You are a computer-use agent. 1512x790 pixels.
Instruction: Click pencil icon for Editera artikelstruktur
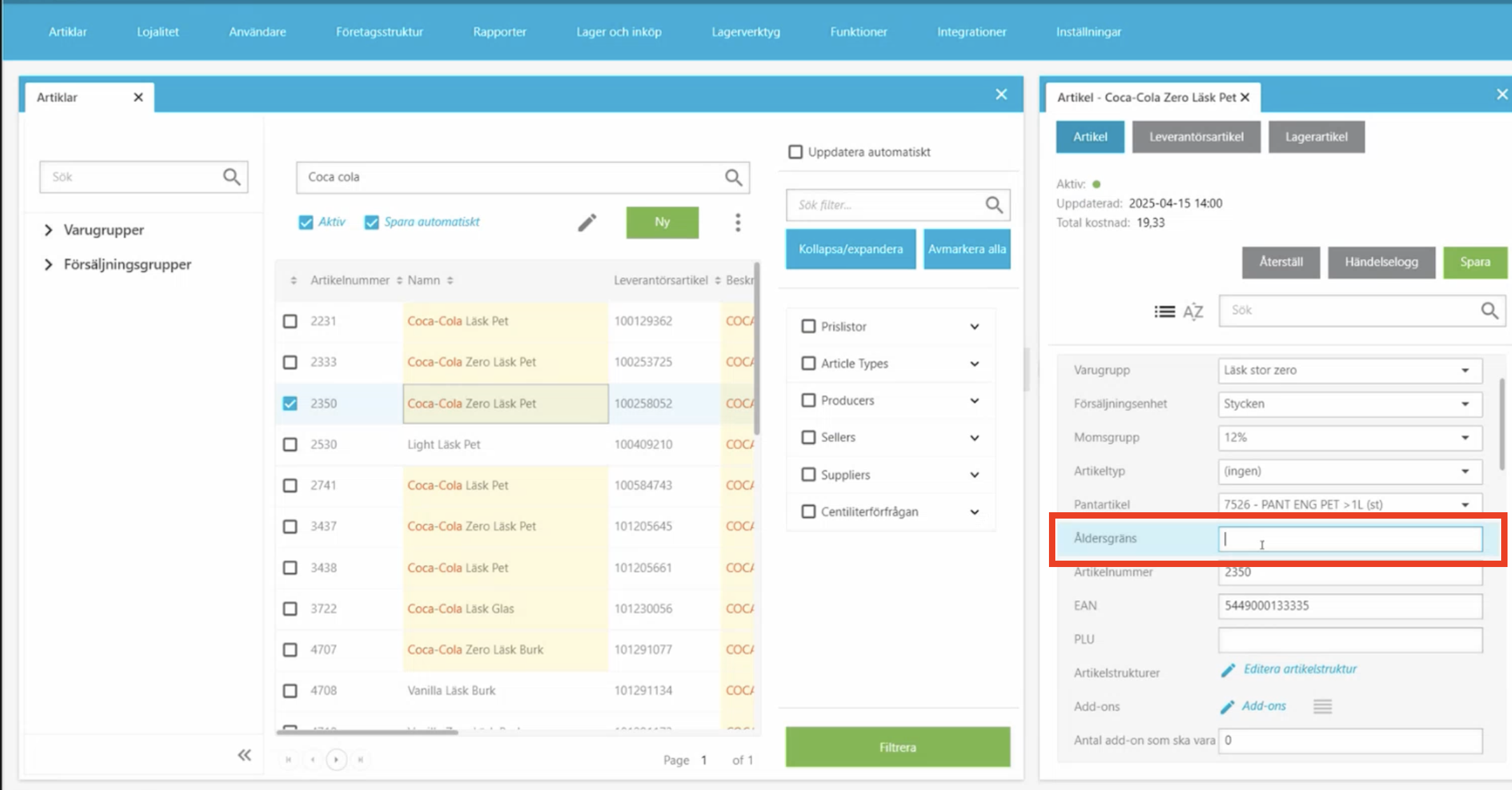[1228, 670]
